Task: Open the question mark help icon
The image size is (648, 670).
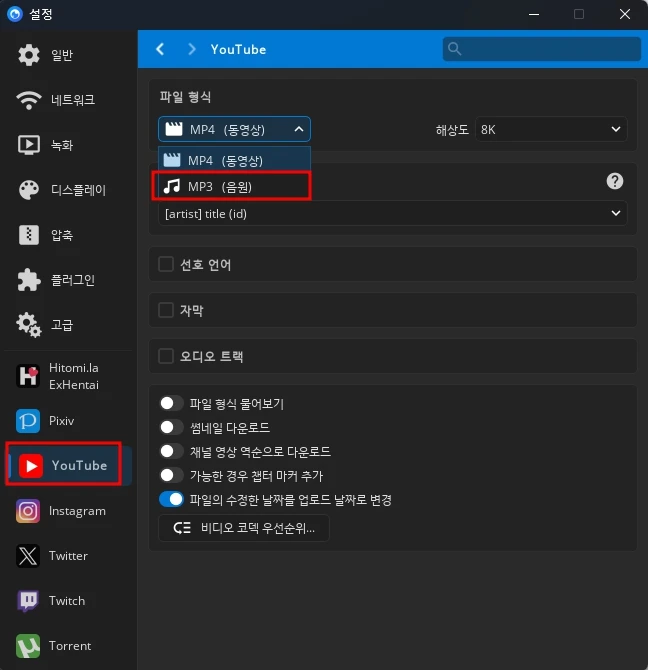Action: pos(615,181)
